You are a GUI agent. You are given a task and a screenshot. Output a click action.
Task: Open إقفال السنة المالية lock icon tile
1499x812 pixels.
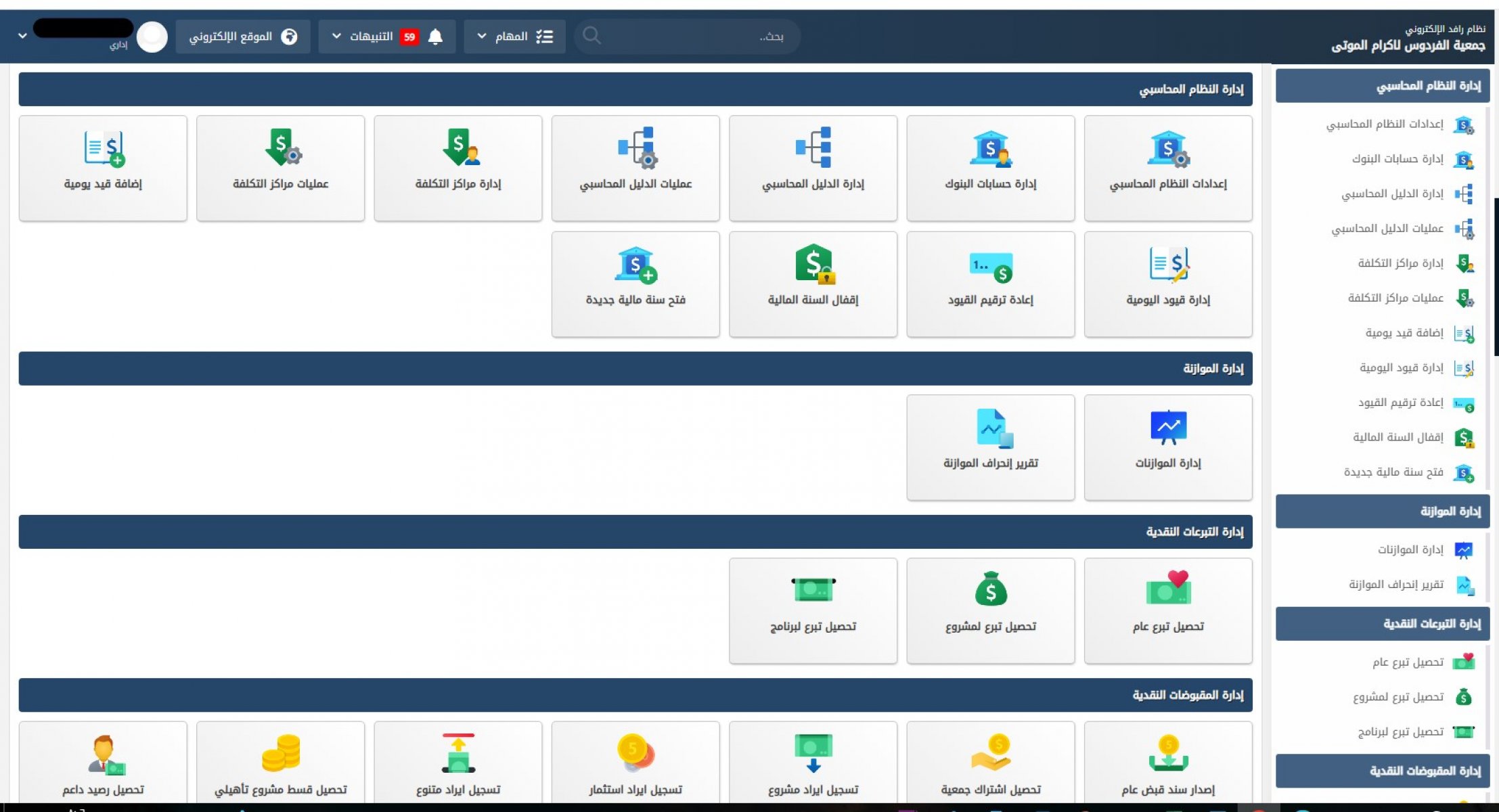tap(813, 265)
